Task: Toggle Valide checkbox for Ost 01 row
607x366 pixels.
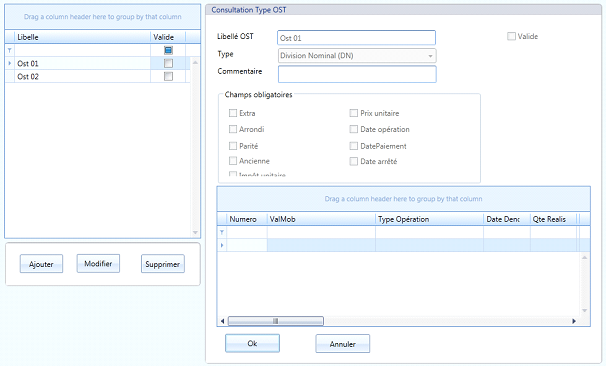Action: 168,63
